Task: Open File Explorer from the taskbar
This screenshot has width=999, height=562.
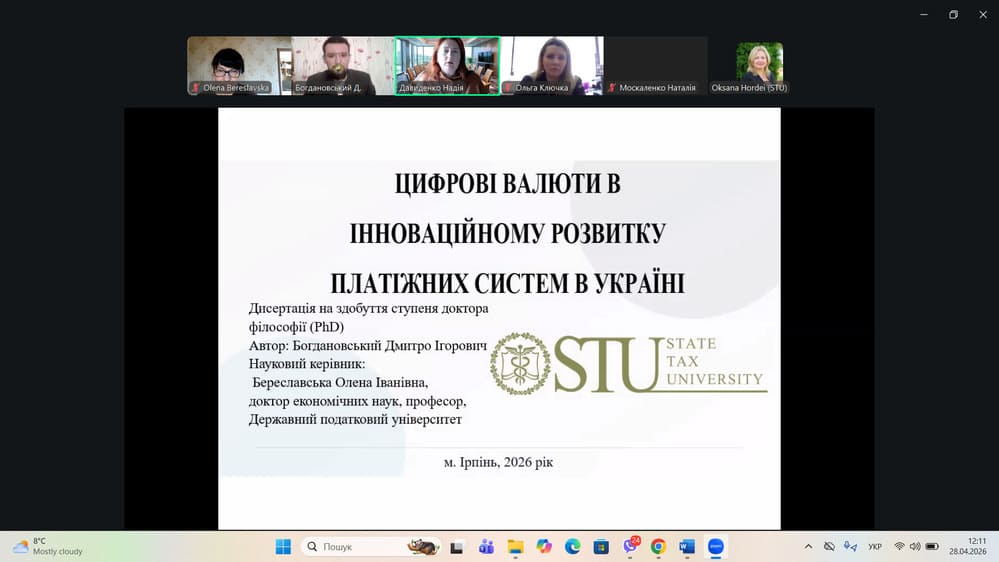Action: (515, 547)
